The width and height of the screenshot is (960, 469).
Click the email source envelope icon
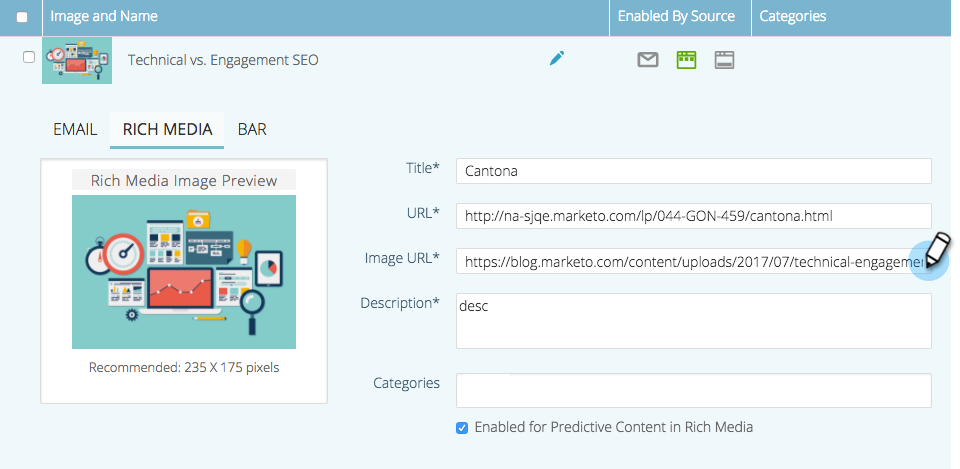[x=648, y=60]
